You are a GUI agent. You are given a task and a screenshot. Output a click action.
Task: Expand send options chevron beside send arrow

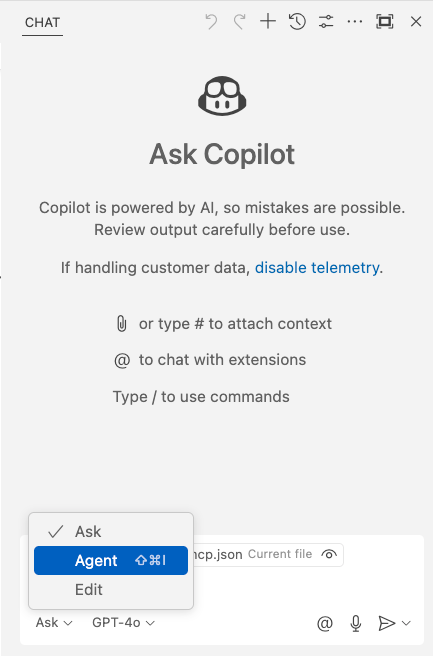pyautogui.click(x=406, y=623)
